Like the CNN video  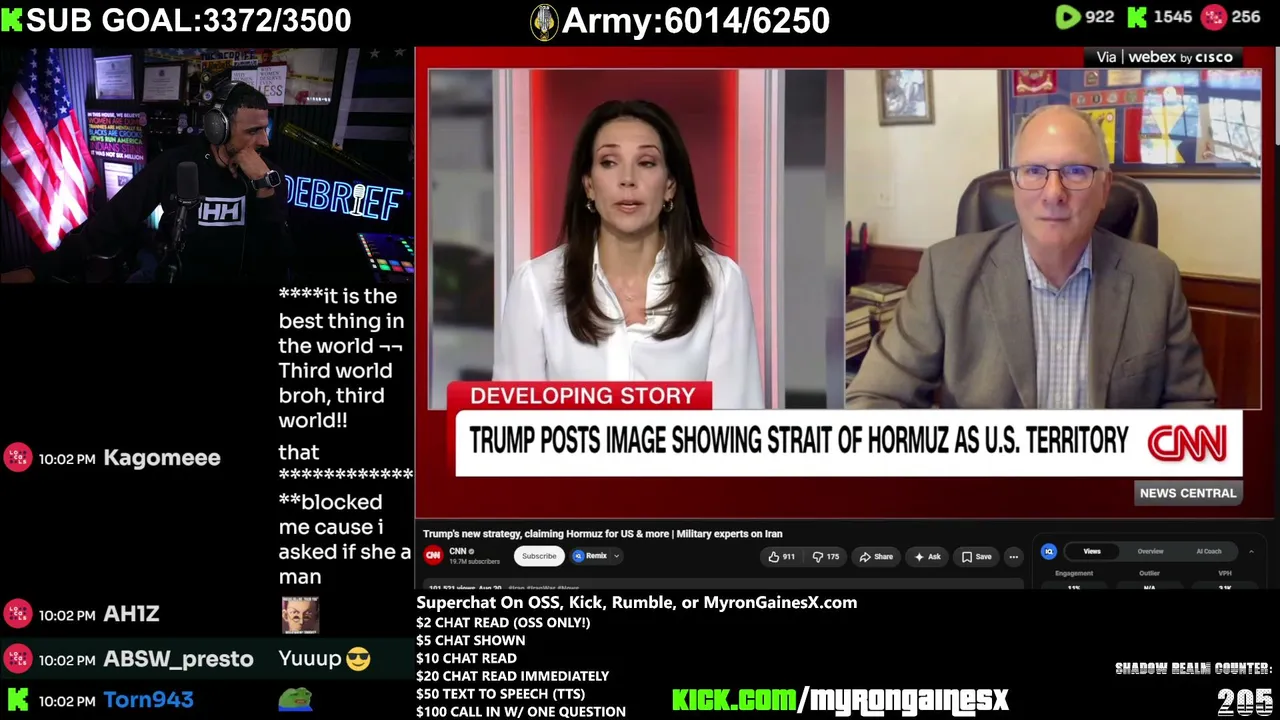pos(782,557)
